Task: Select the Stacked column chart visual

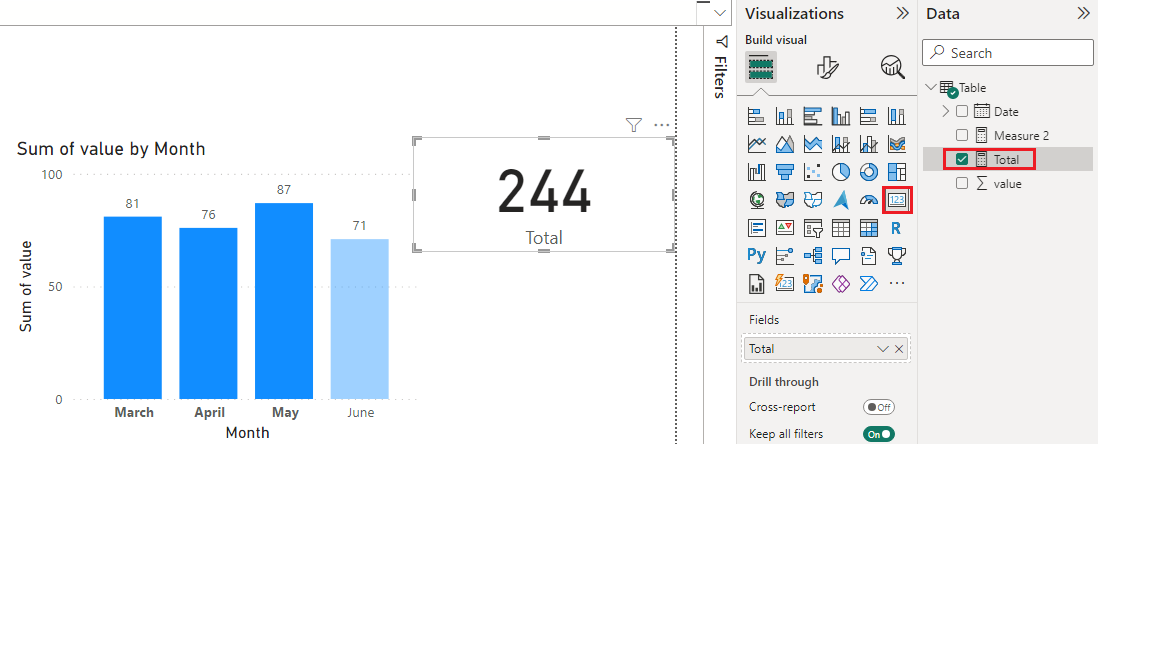Action: pyautogui.click(x=785, y=116)
